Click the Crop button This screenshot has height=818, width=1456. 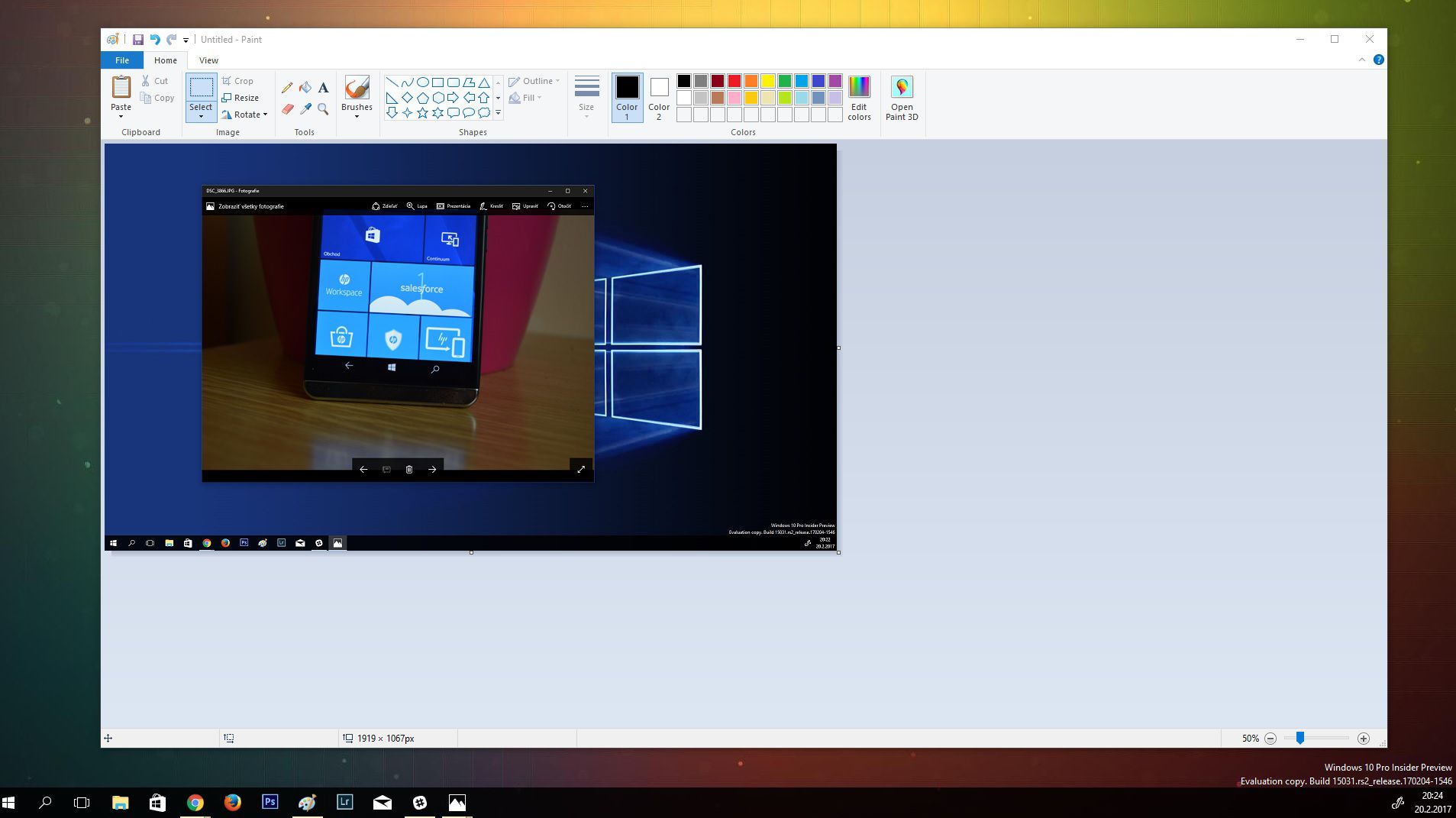[x=237, y=81]
